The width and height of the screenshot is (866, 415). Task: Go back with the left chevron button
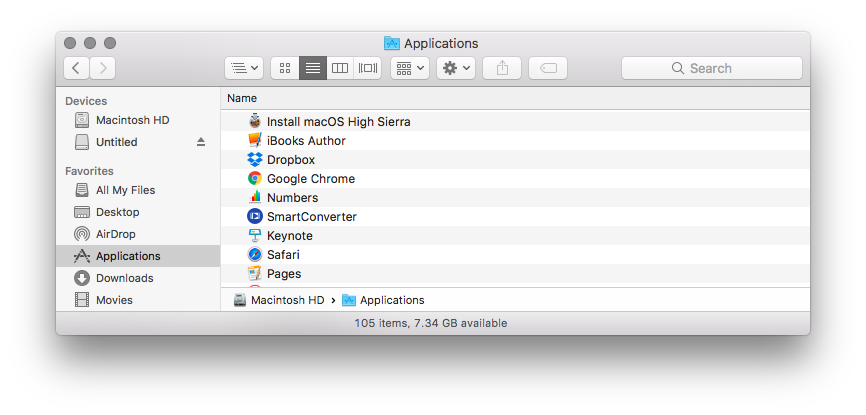tap(76, 68)
